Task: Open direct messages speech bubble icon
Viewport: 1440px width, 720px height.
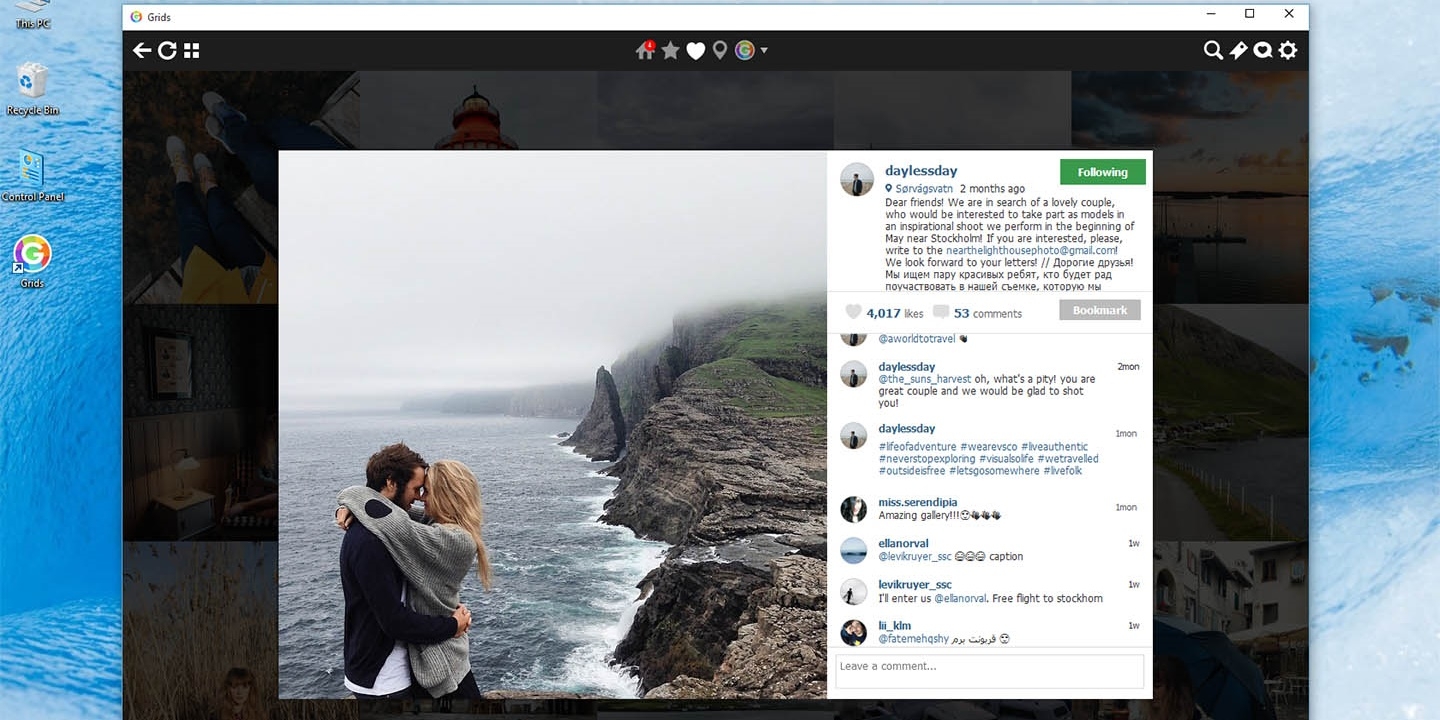Action: [1263, 50]
